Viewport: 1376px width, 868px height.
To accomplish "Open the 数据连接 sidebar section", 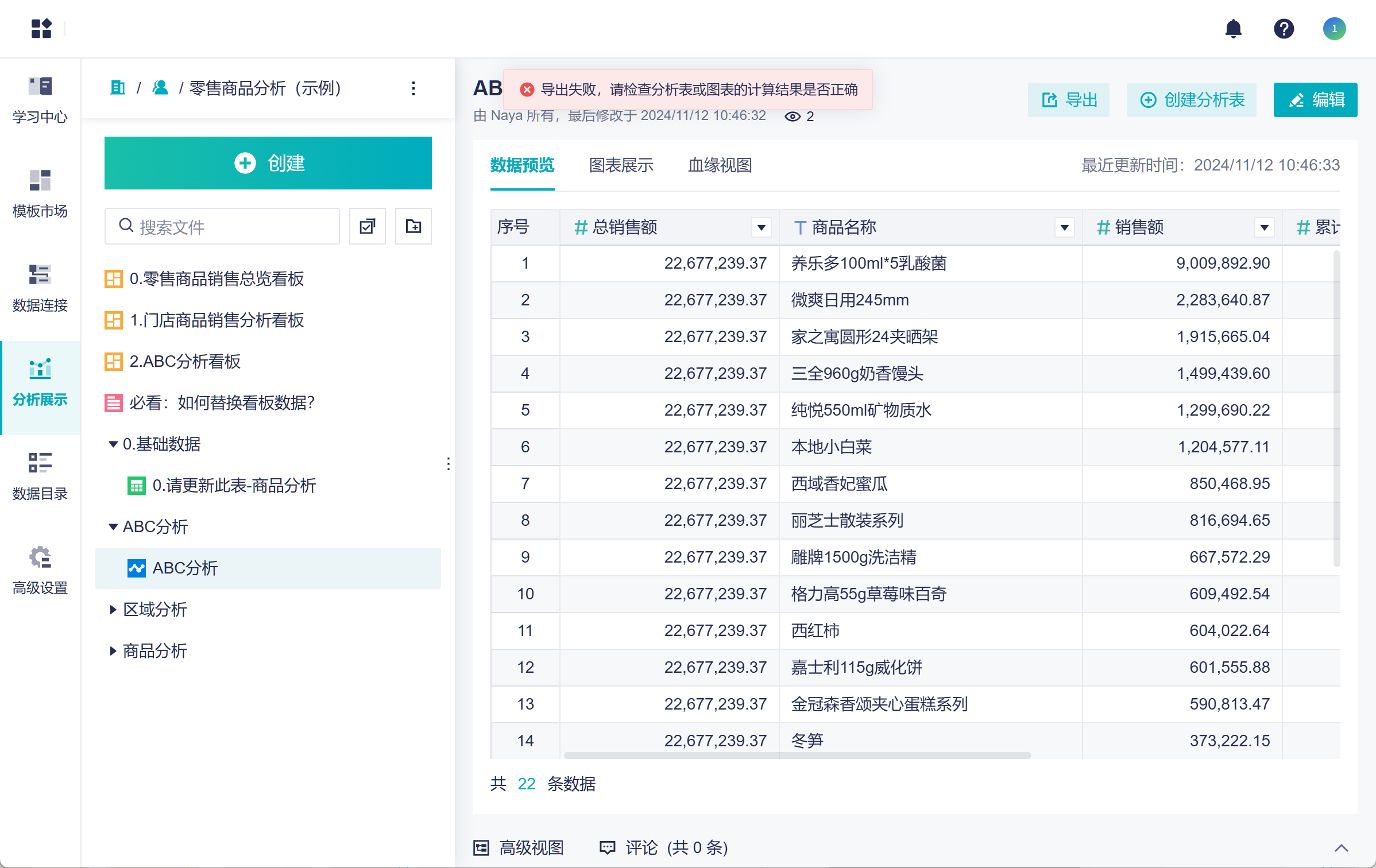I will coord(40,288).
